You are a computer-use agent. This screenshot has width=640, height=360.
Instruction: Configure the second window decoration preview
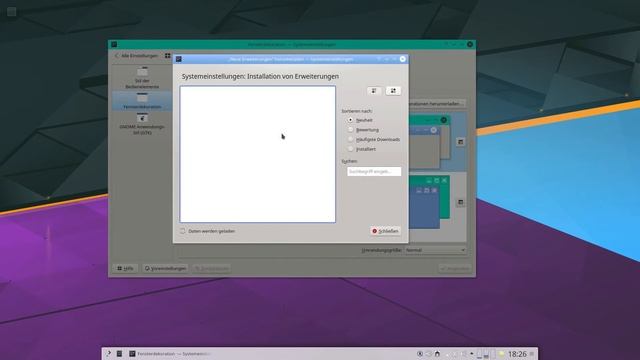pos(460,202)
